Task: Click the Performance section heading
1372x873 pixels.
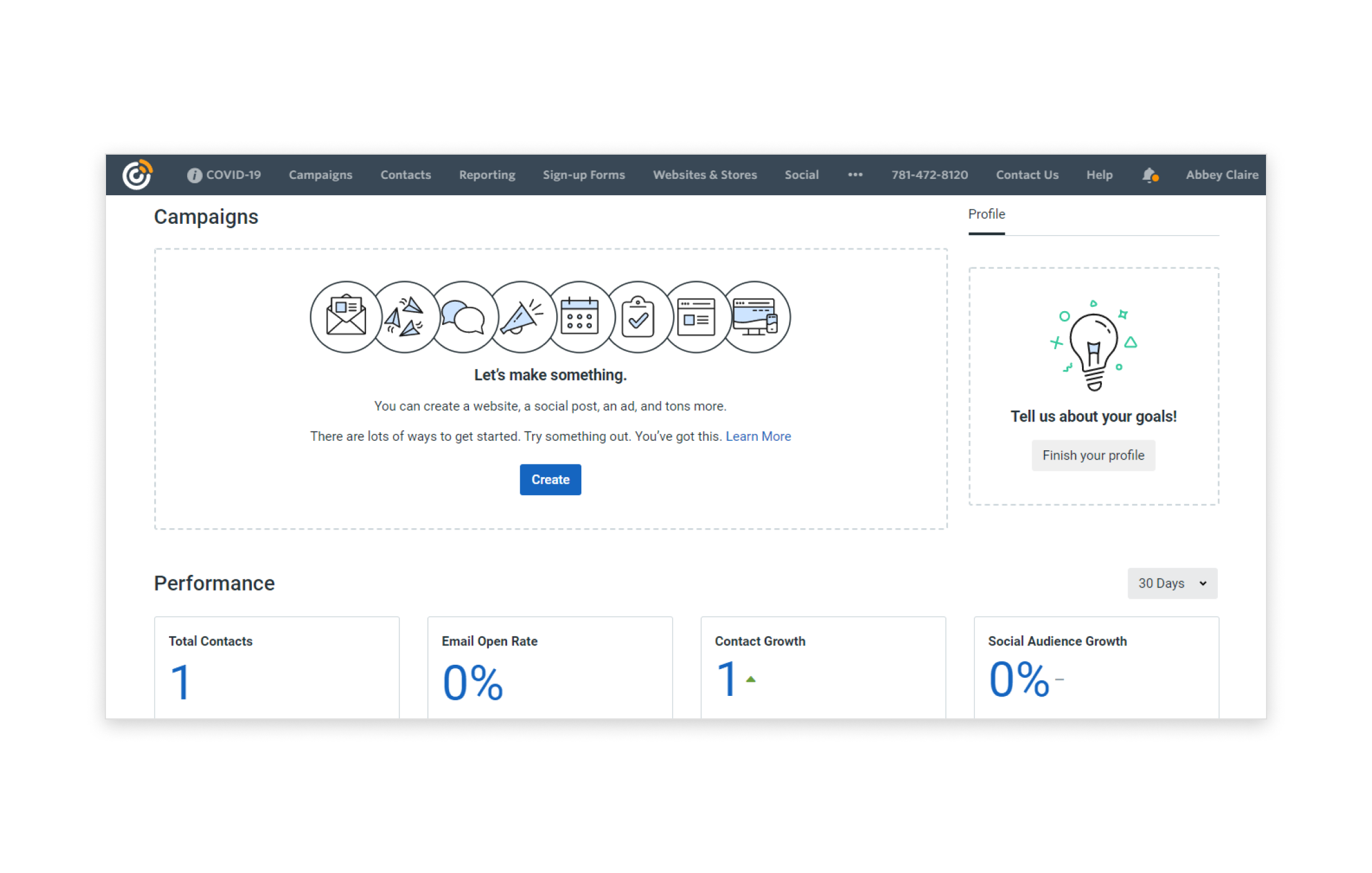Action: click(215, 583)
